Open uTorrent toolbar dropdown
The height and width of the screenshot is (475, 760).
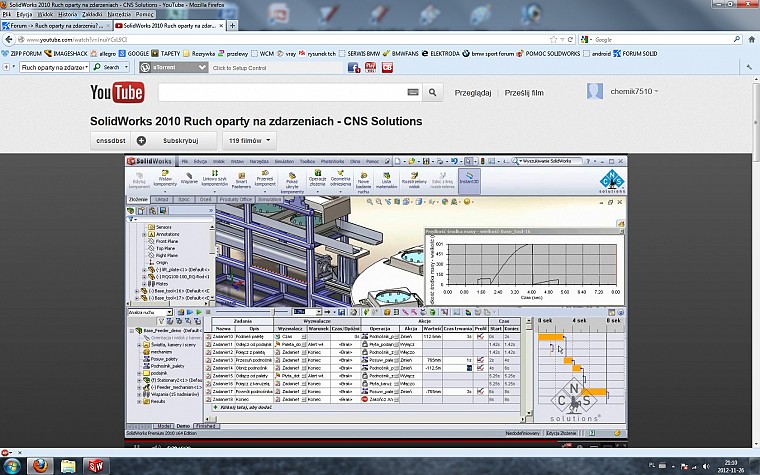point(202,67)
